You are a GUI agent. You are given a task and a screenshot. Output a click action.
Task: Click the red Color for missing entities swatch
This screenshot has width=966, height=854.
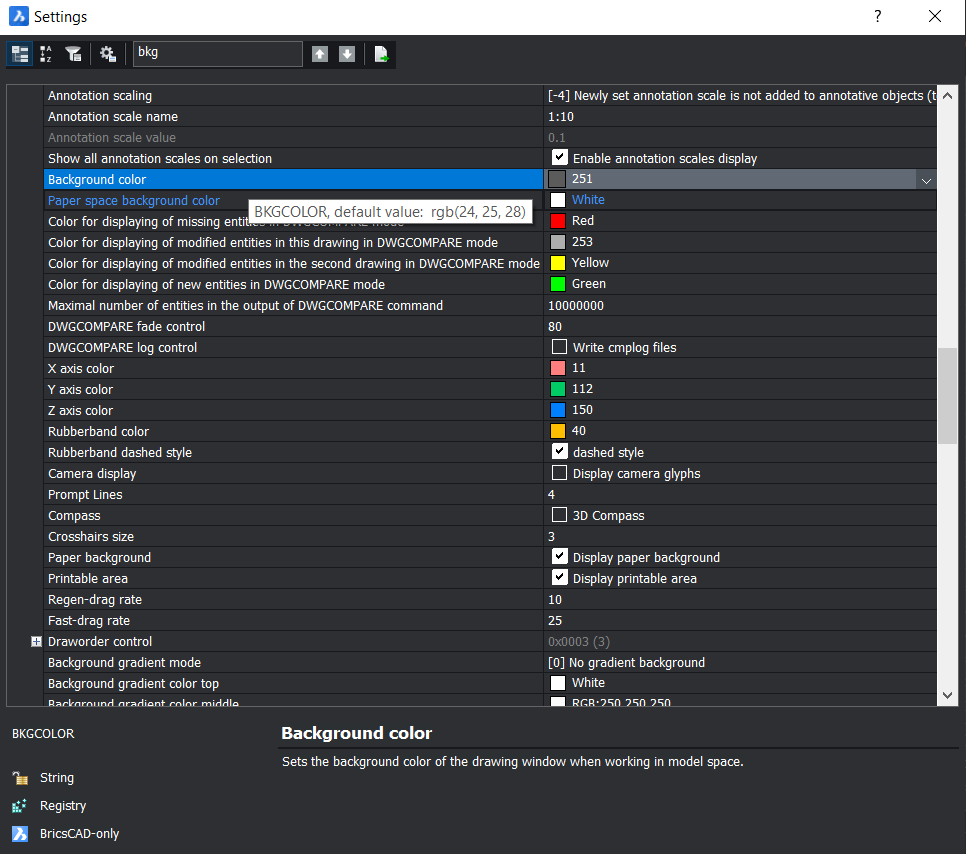[559, 220]
